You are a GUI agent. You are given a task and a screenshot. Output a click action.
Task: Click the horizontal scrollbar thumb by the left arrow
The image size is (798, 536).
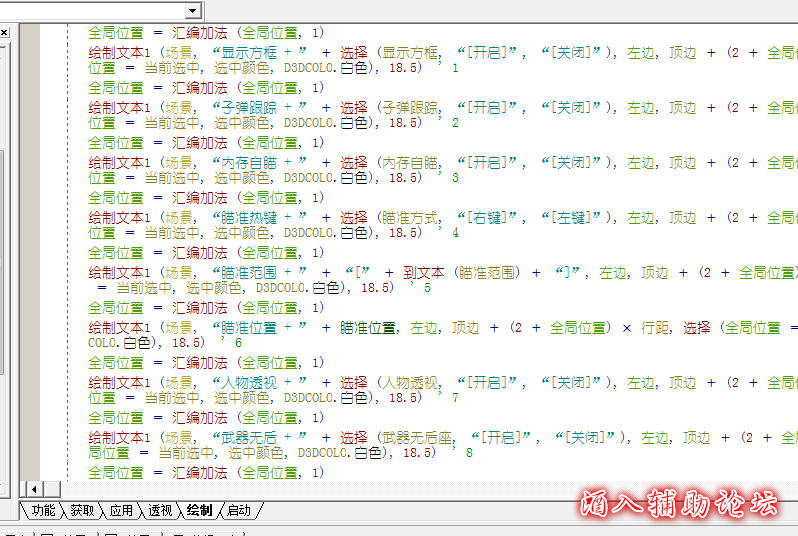[x=51, y=490]
